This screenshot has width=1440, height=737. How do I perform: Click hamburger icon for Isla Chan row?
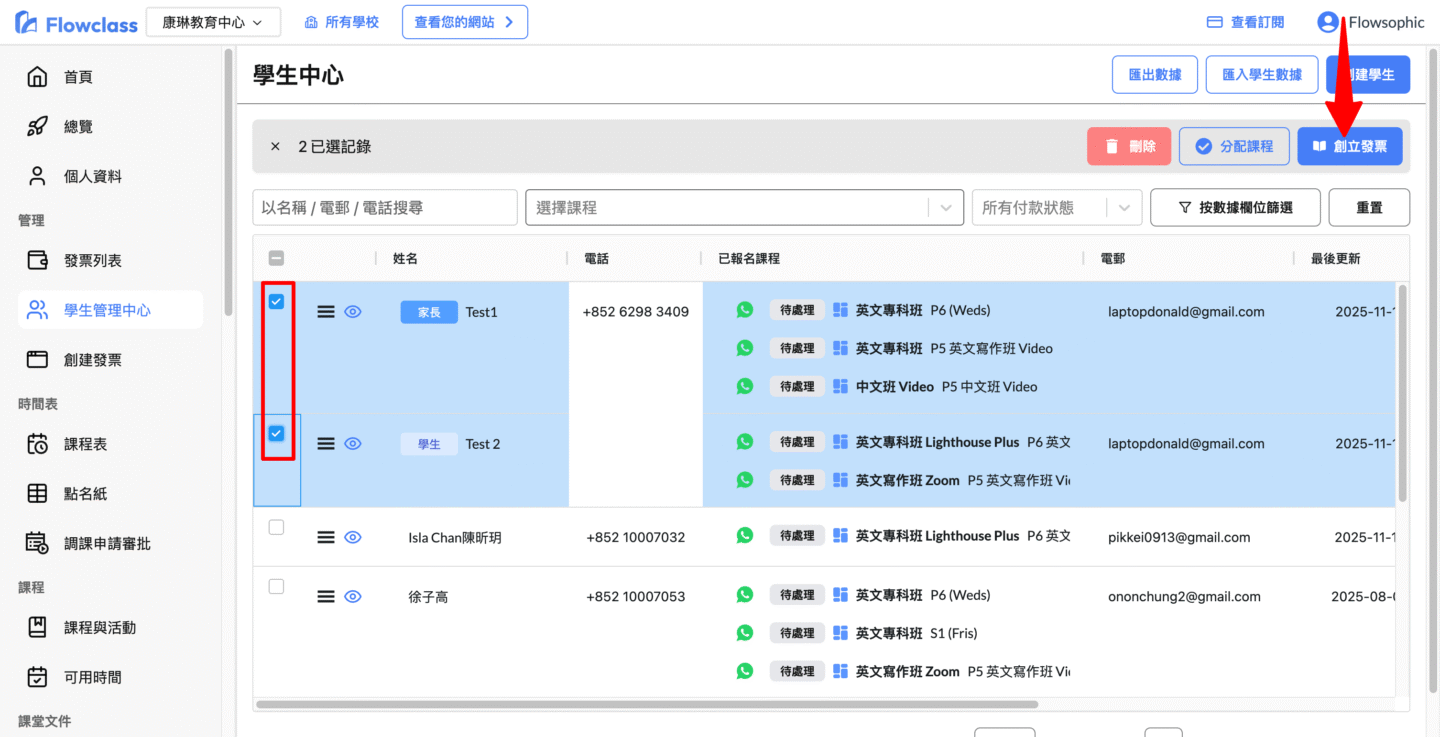coord(325,537)
